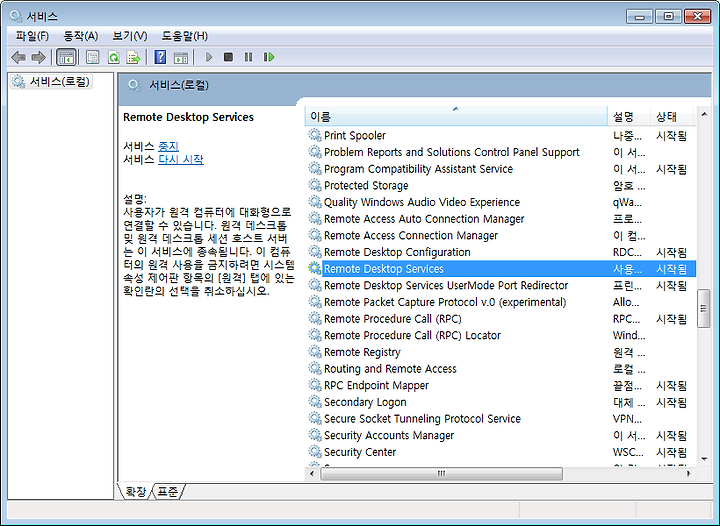Select Remote Desktop Services UserMode Port Redirector

(x=501, y=285)
